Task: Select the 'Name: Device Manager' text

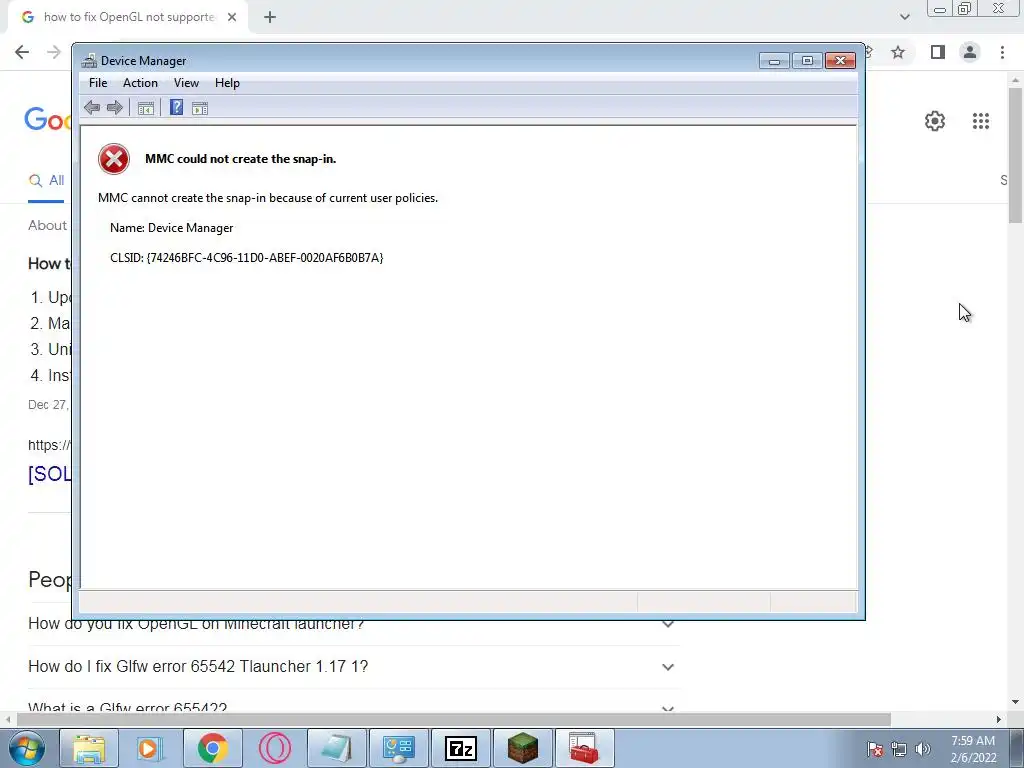Action: coord(172,228)
